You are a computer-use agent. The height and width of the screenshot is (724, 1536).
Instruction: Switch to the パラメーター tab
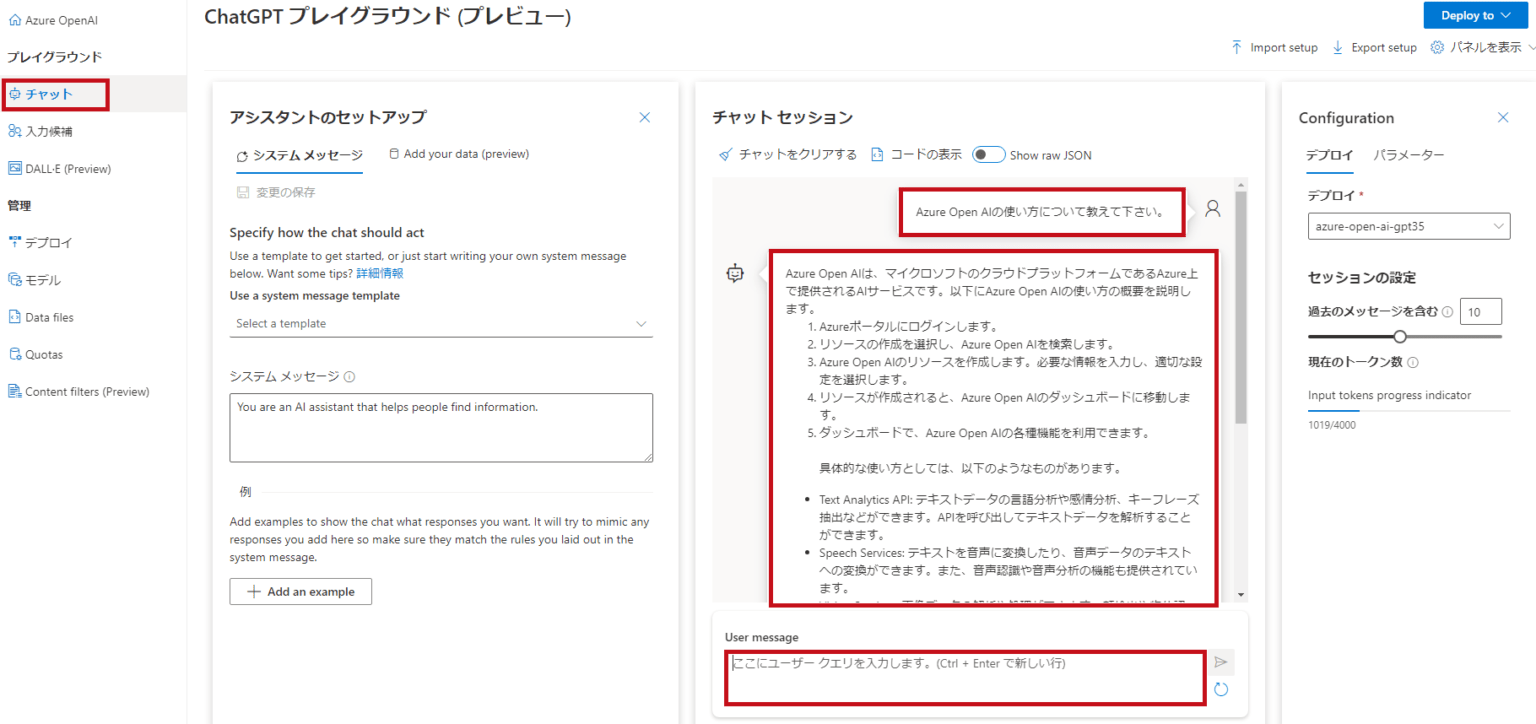(1409, 155)
